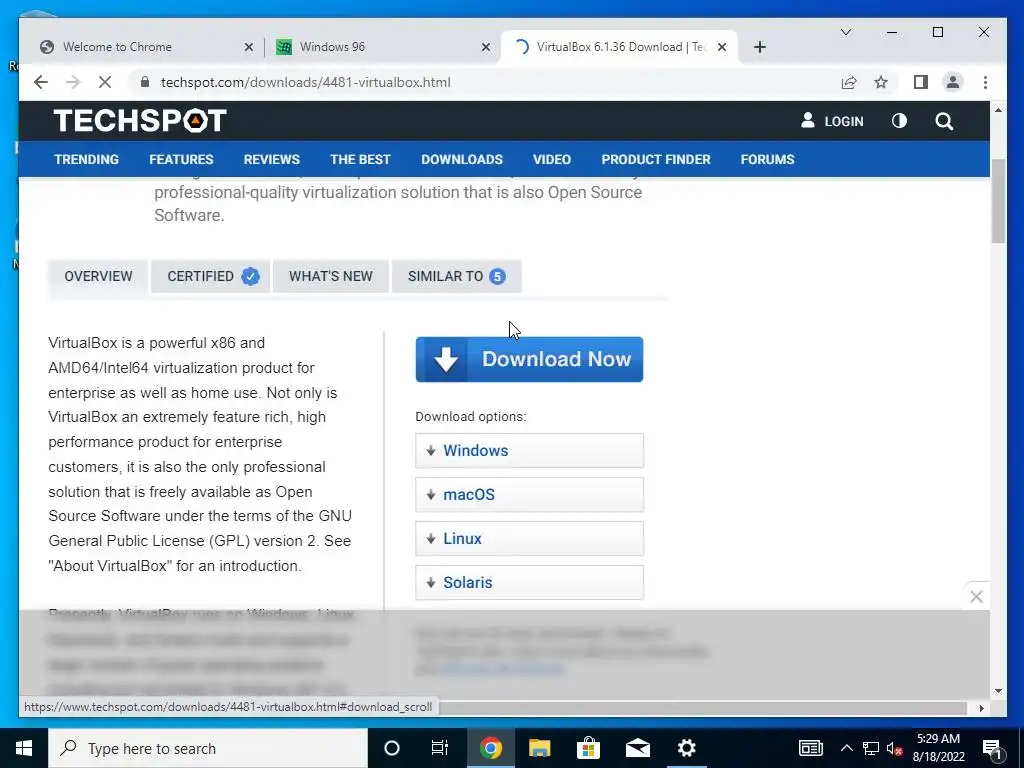
Task: Close the Windows 96 tab
Action: (x=486, y=47)
